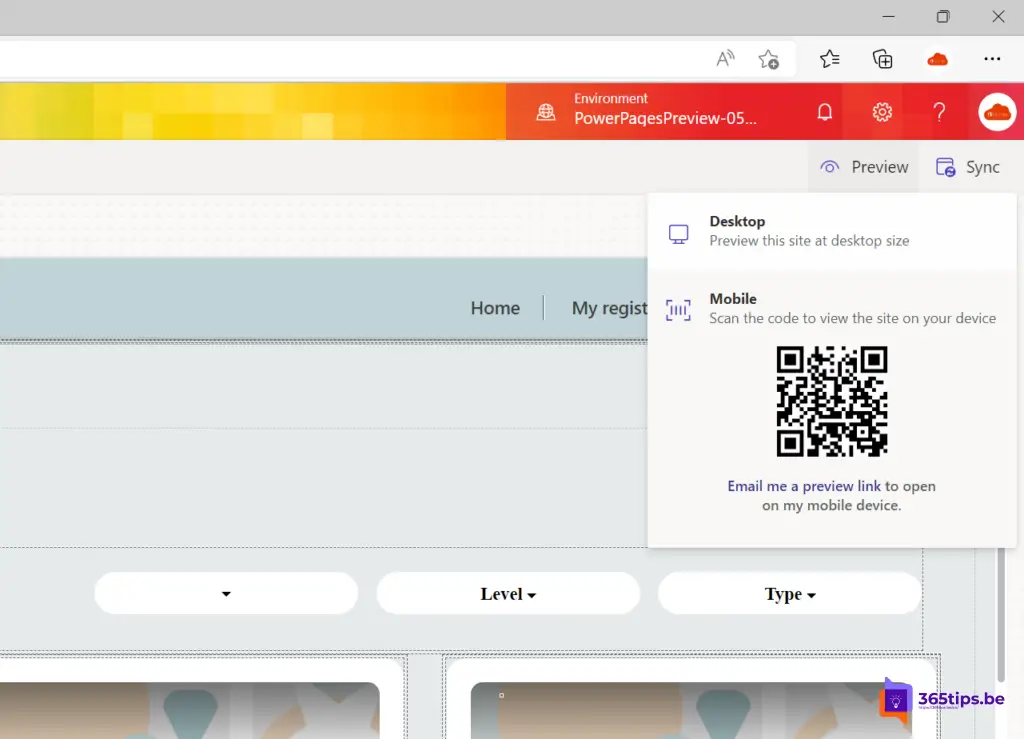Click the Sync button
Viewport: 1024px width, 739px height.
[967, 167]
